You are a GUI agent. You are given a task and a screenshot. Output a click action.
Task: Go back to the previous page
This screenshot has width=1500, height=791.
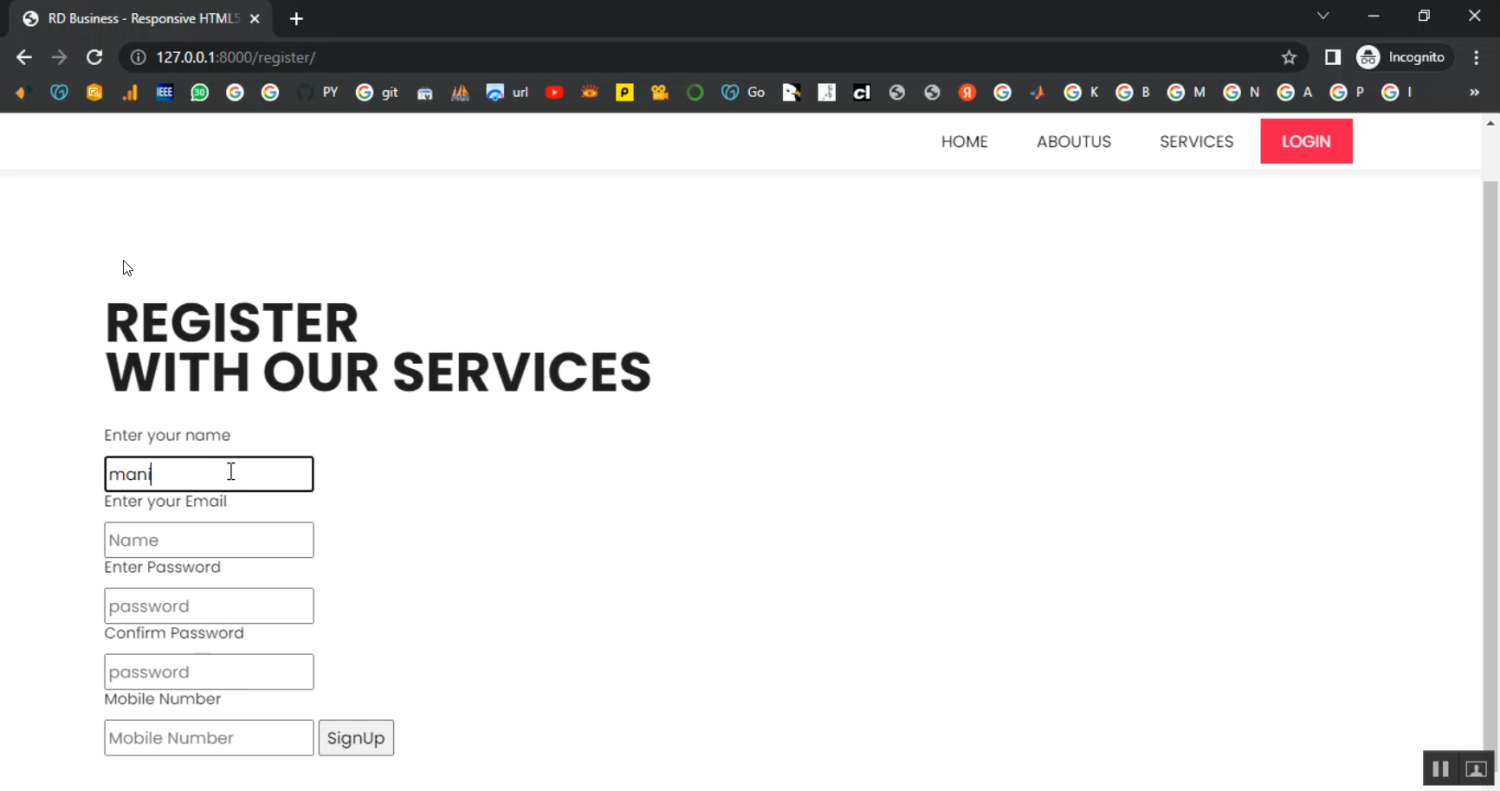coord(24,57)
